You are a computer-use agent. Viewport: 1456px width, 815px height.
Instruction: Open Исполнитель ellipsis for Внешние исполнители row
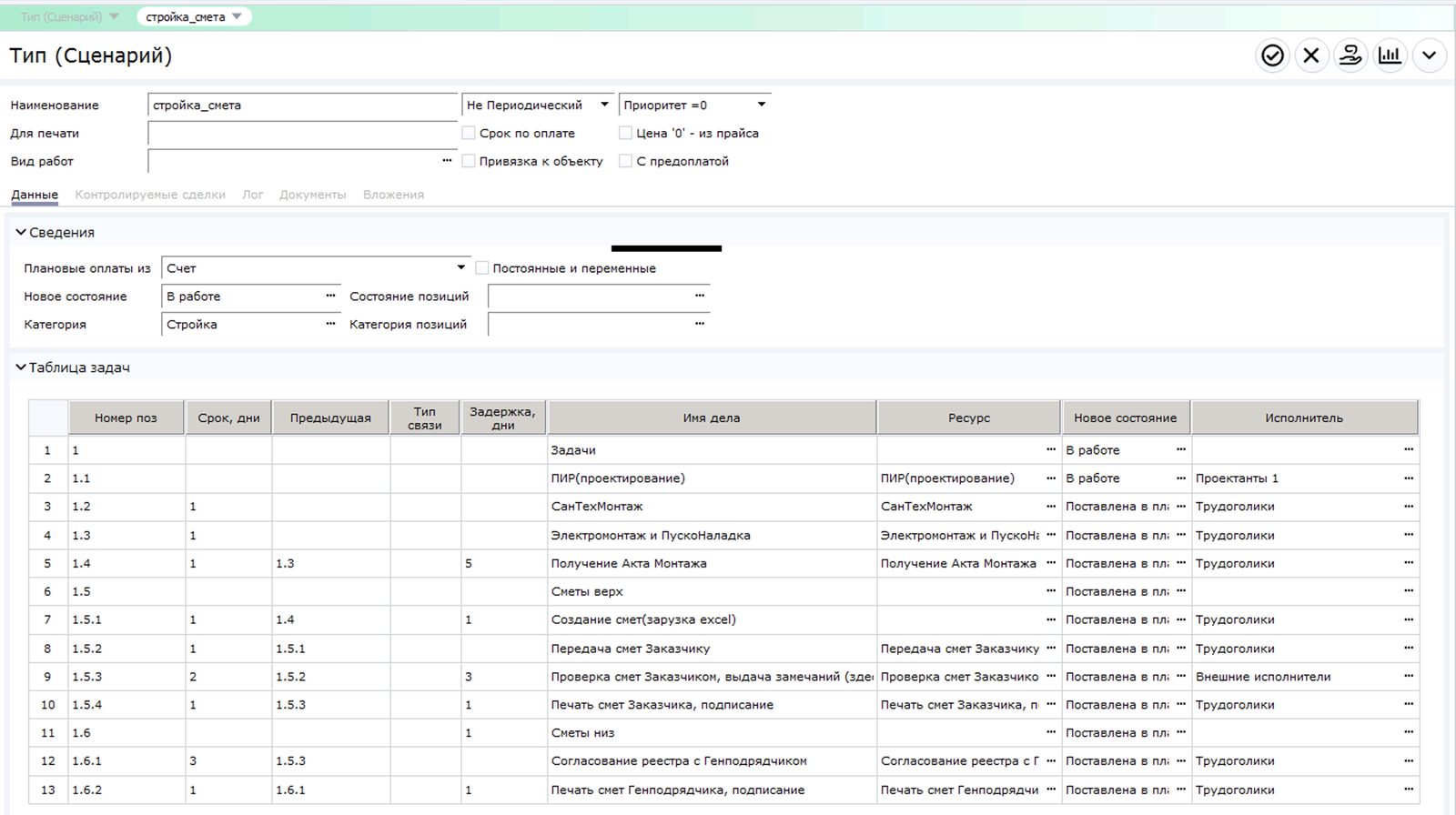[1409, 677]
